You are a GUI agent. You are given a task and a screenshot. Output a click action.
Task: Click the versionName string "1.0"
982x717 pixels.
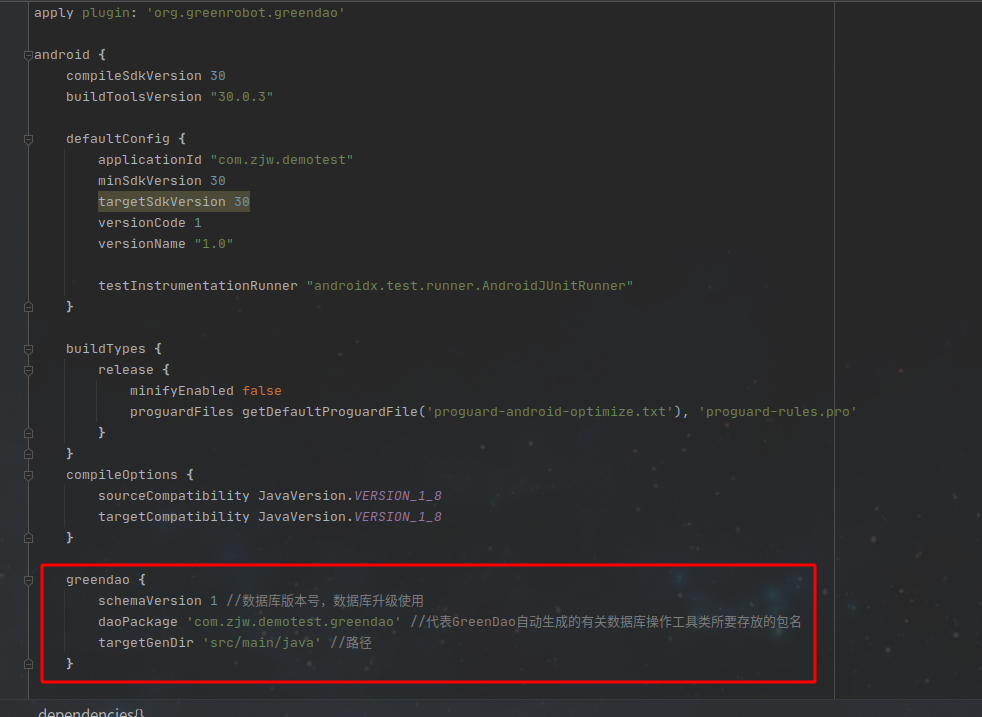pyautogui.click(x=213, y=243)
